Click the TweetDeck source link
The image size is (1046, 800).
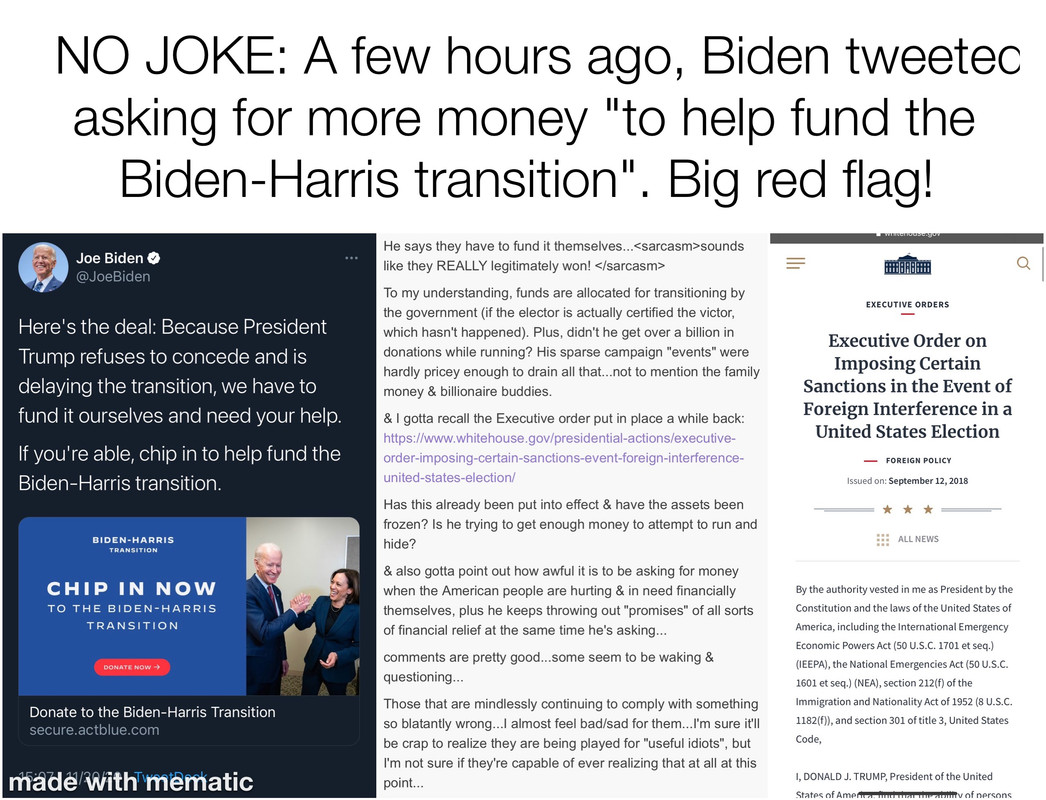point(171,777)
